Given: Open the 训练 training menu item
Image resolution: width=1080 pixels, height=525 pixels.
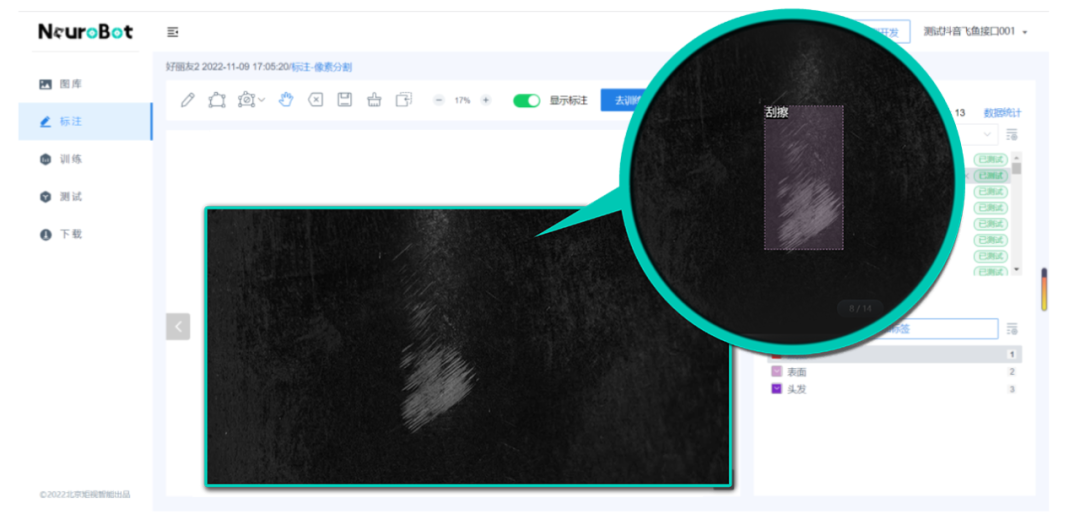Looking at the screenshot, I should point(85,159).
